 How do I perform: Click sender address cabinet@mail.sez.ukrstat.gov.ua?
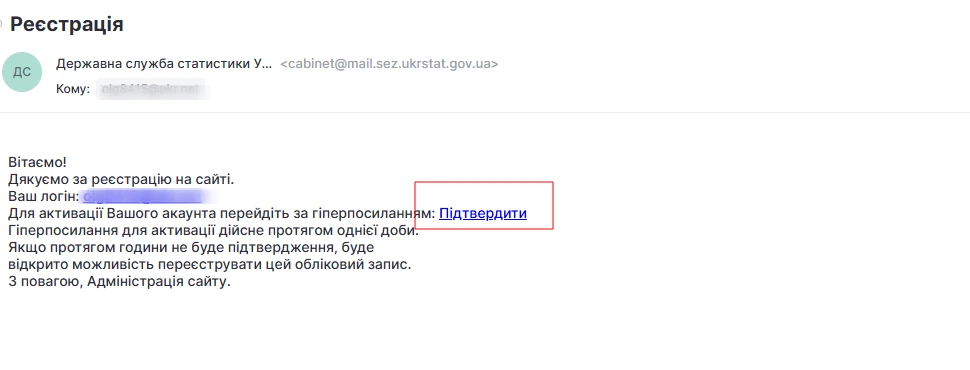389,64
